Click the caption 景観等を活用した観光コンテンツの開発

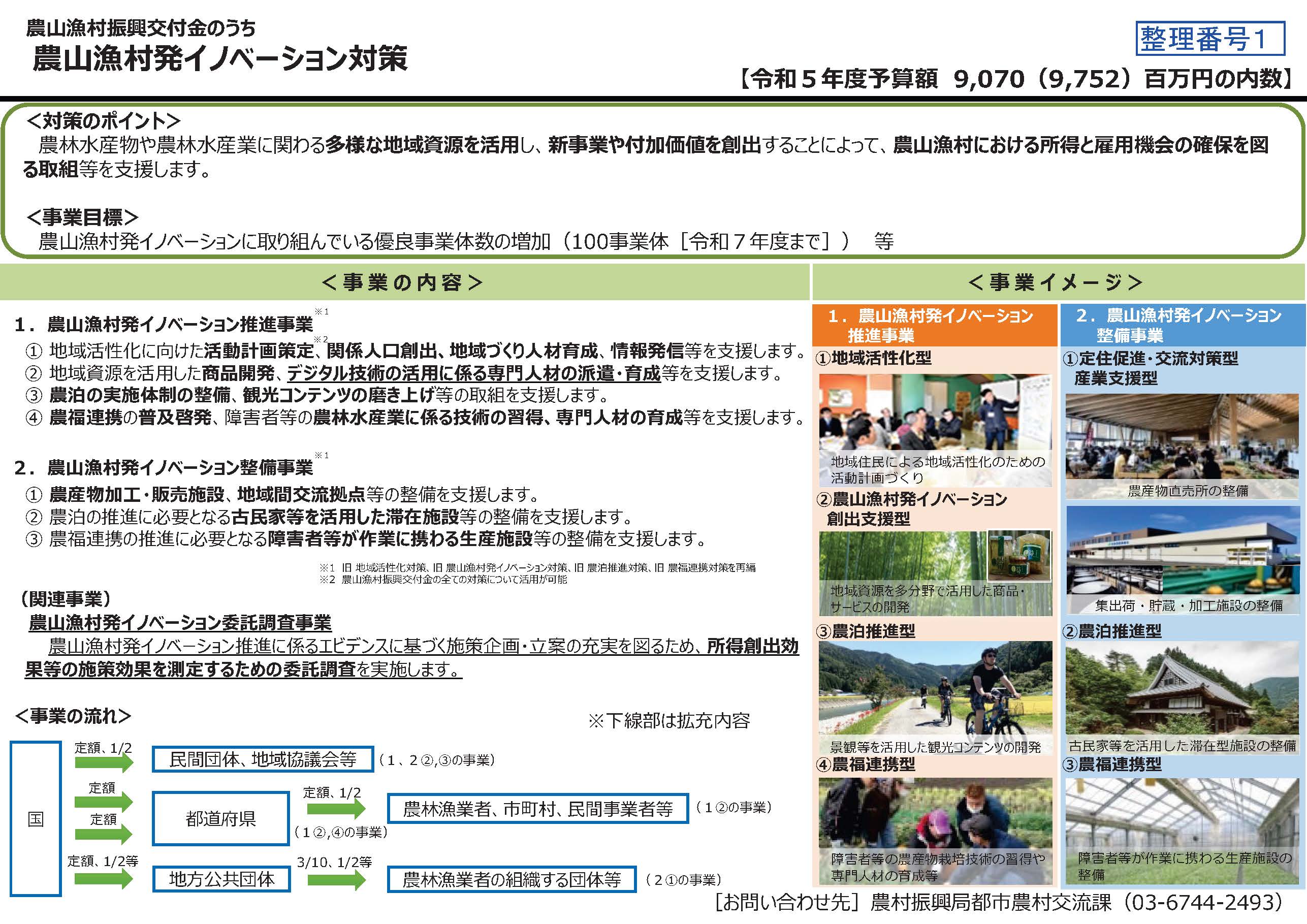(x=935, y=747)
